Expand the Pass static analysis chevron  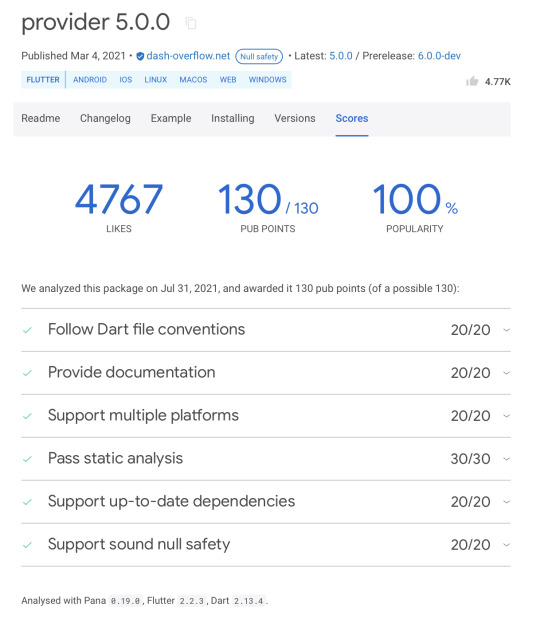(506, 459)
